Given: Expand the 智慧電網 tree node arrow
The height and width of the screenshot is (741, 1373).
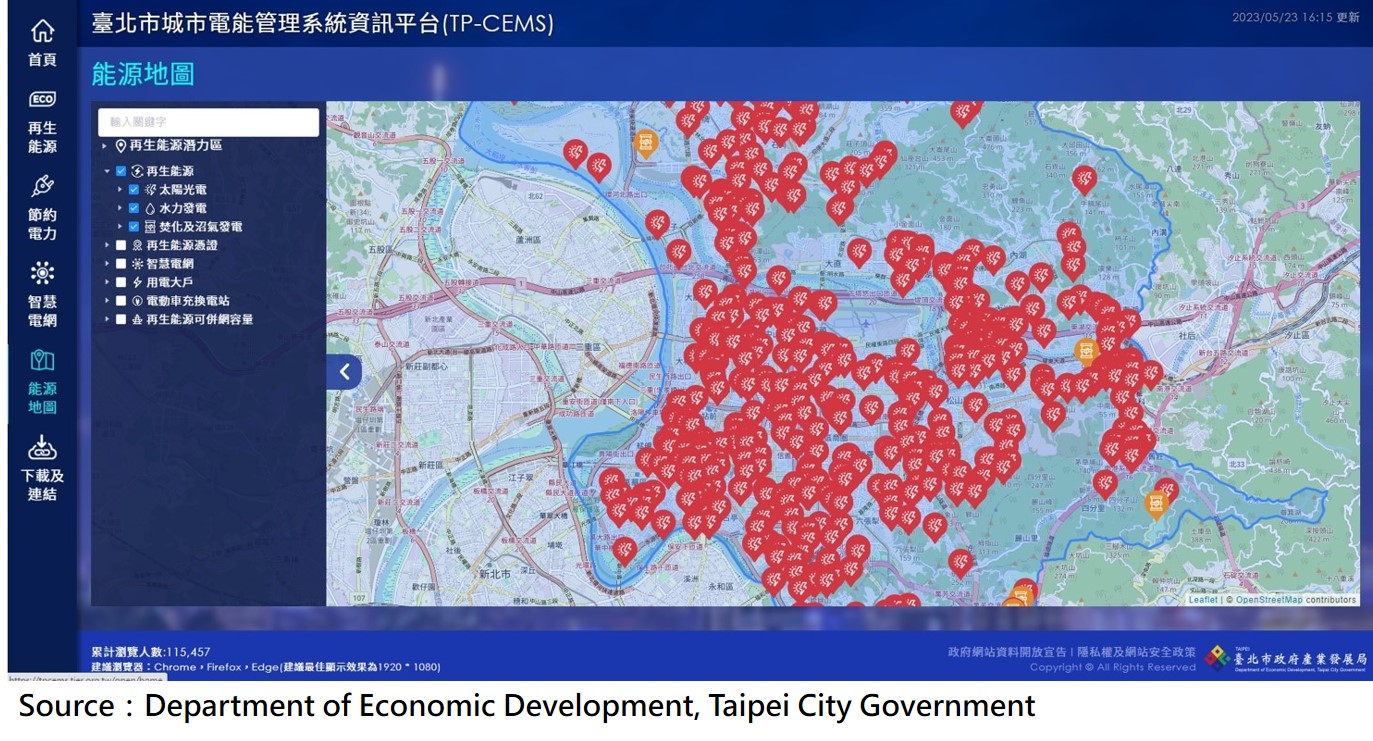Looking at the screenshot, I should 106,264.
